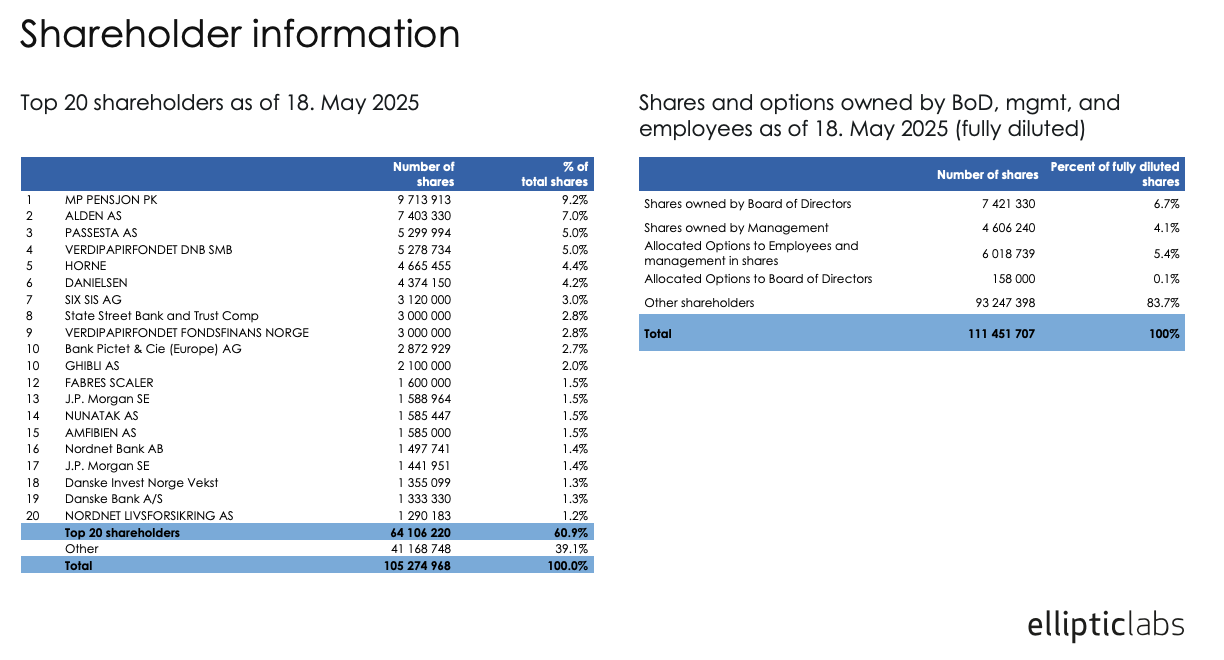Select 'Bank Pictet & Cie (Europe) AG'

153,349
